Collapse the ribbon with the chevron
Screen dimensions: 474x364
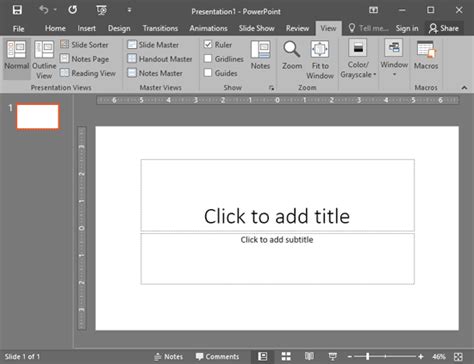(x=464, y=88)
